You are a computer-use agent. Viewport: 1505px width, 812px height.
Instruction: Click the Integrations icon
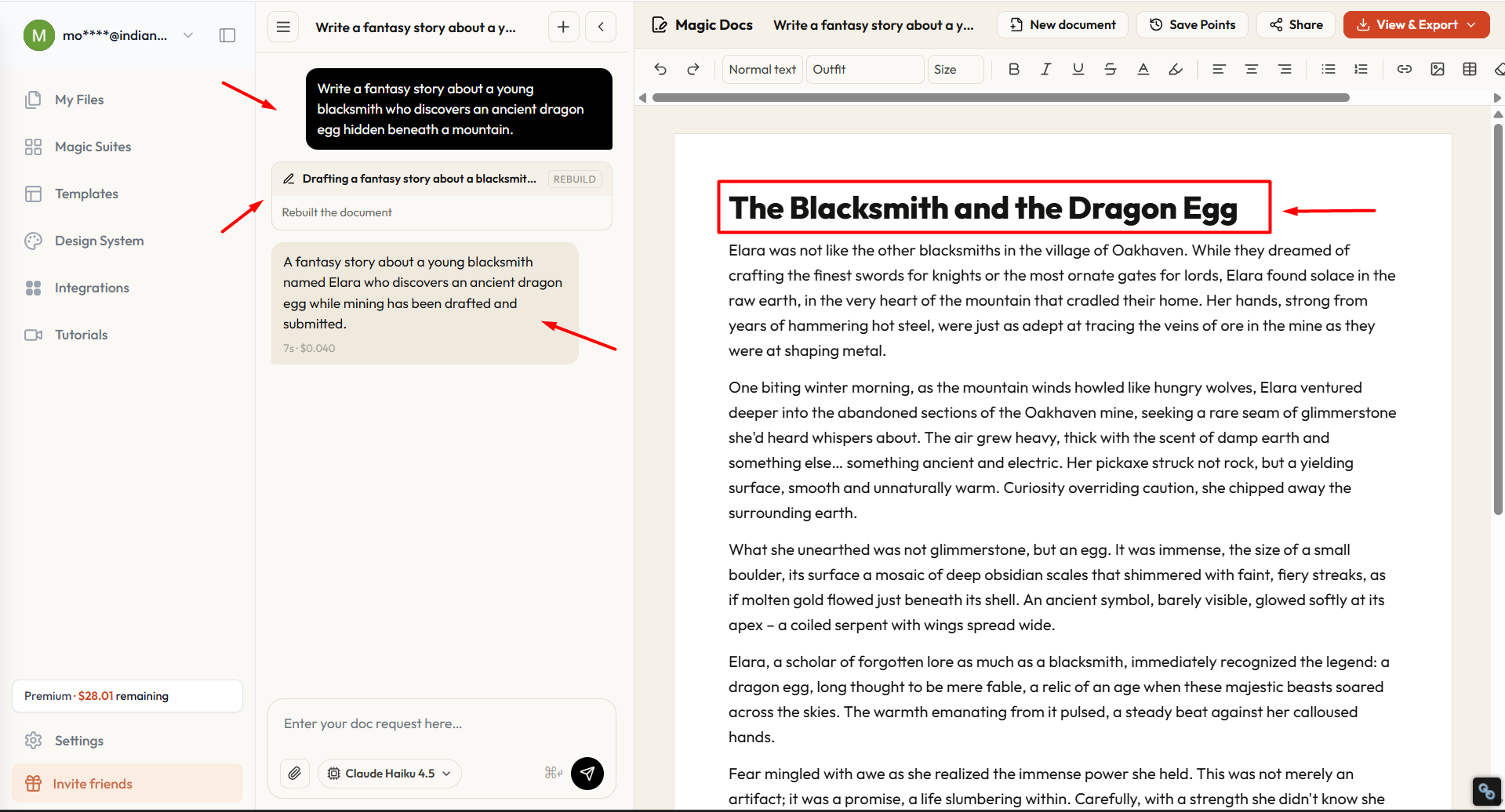(x=33, y=288)
